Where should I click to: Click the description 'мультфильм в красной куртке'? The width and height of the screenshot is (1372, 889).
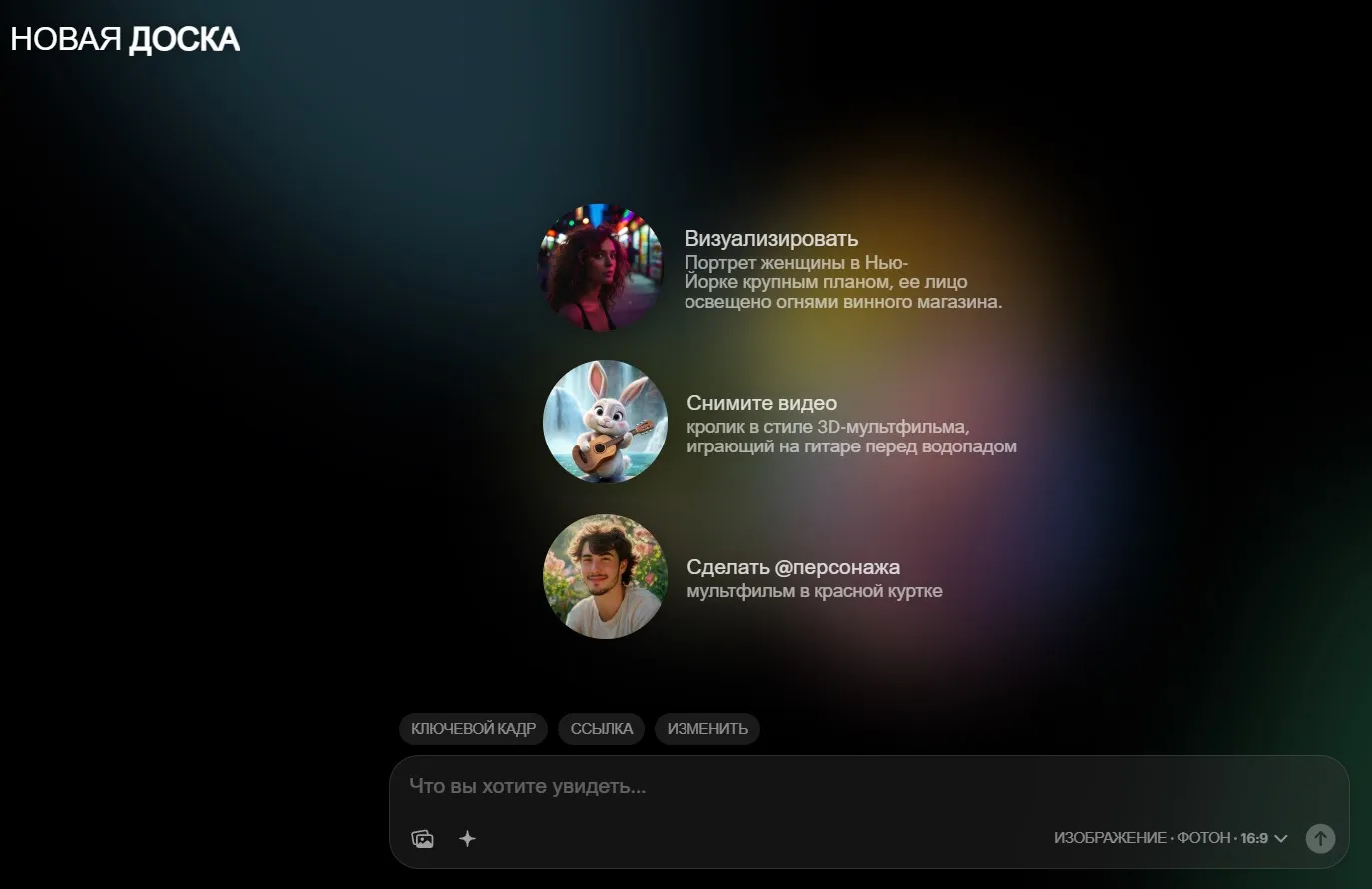click(x=814, y=591)
